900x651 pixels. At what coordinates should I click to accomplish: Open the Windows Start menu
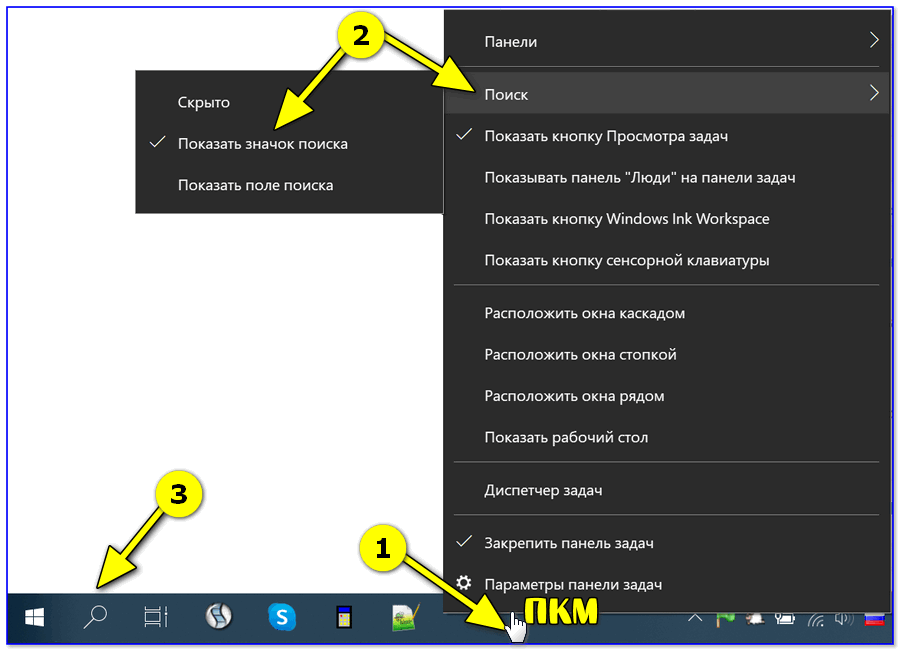coord(34,618)
